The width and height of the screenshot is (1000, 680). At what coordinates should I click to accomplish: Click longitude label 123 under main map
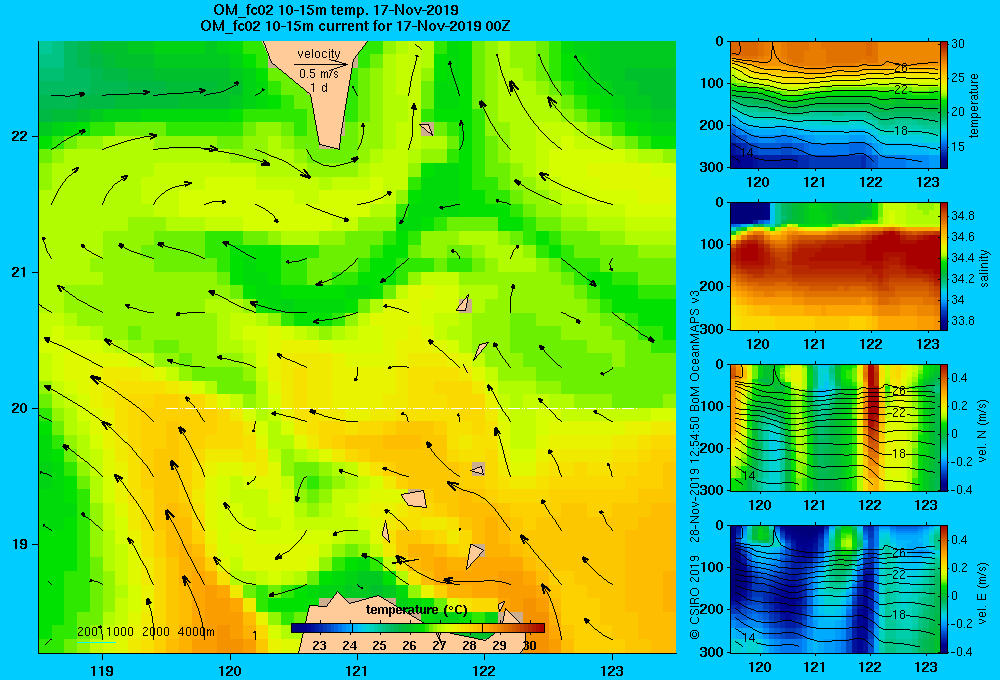click(x=612, y=670)
